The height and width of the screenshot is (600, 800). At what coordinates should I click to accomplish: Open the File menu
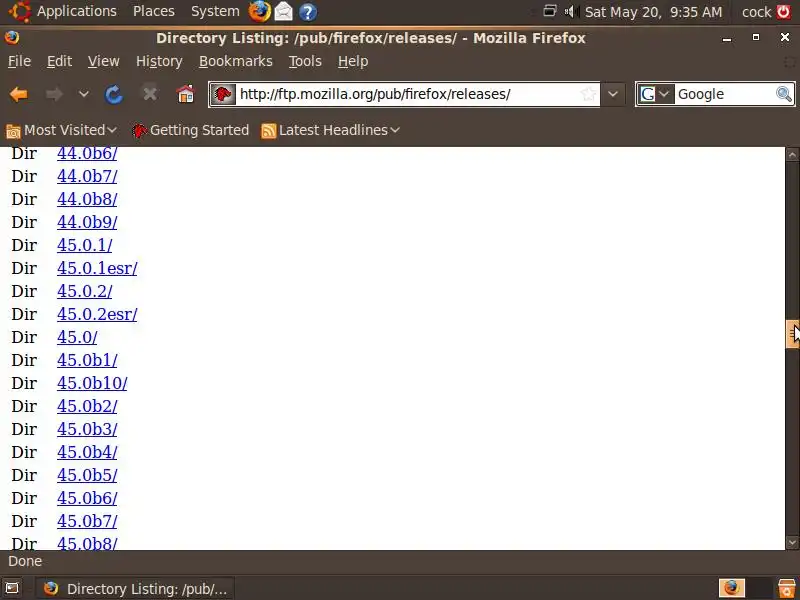click(19, 61)
